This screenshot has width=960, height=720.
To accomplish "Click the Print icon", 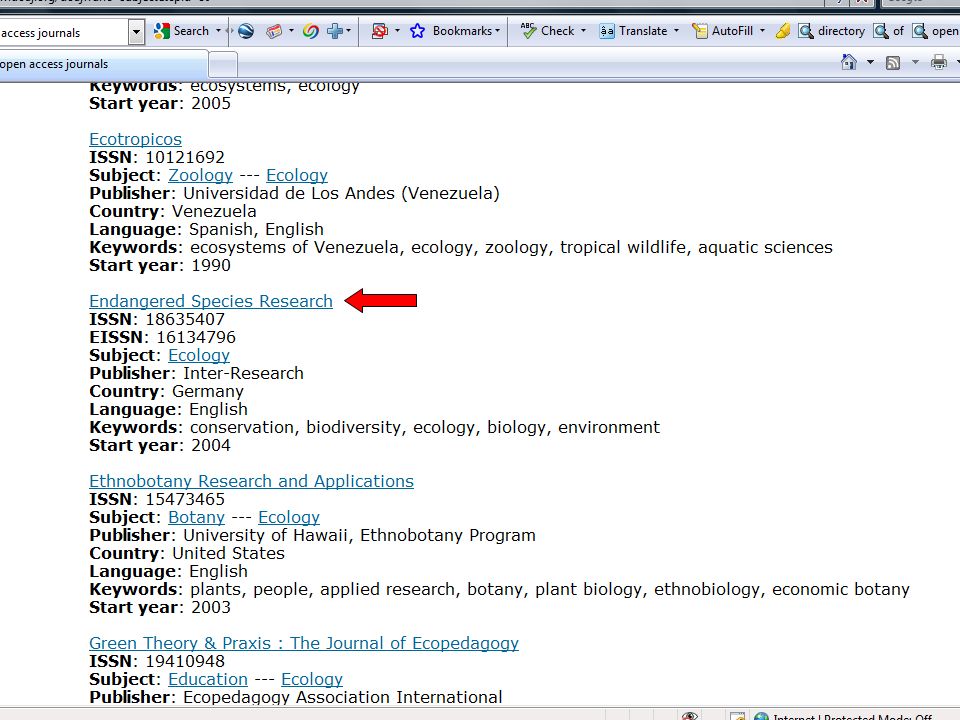I will click(939, 62).
